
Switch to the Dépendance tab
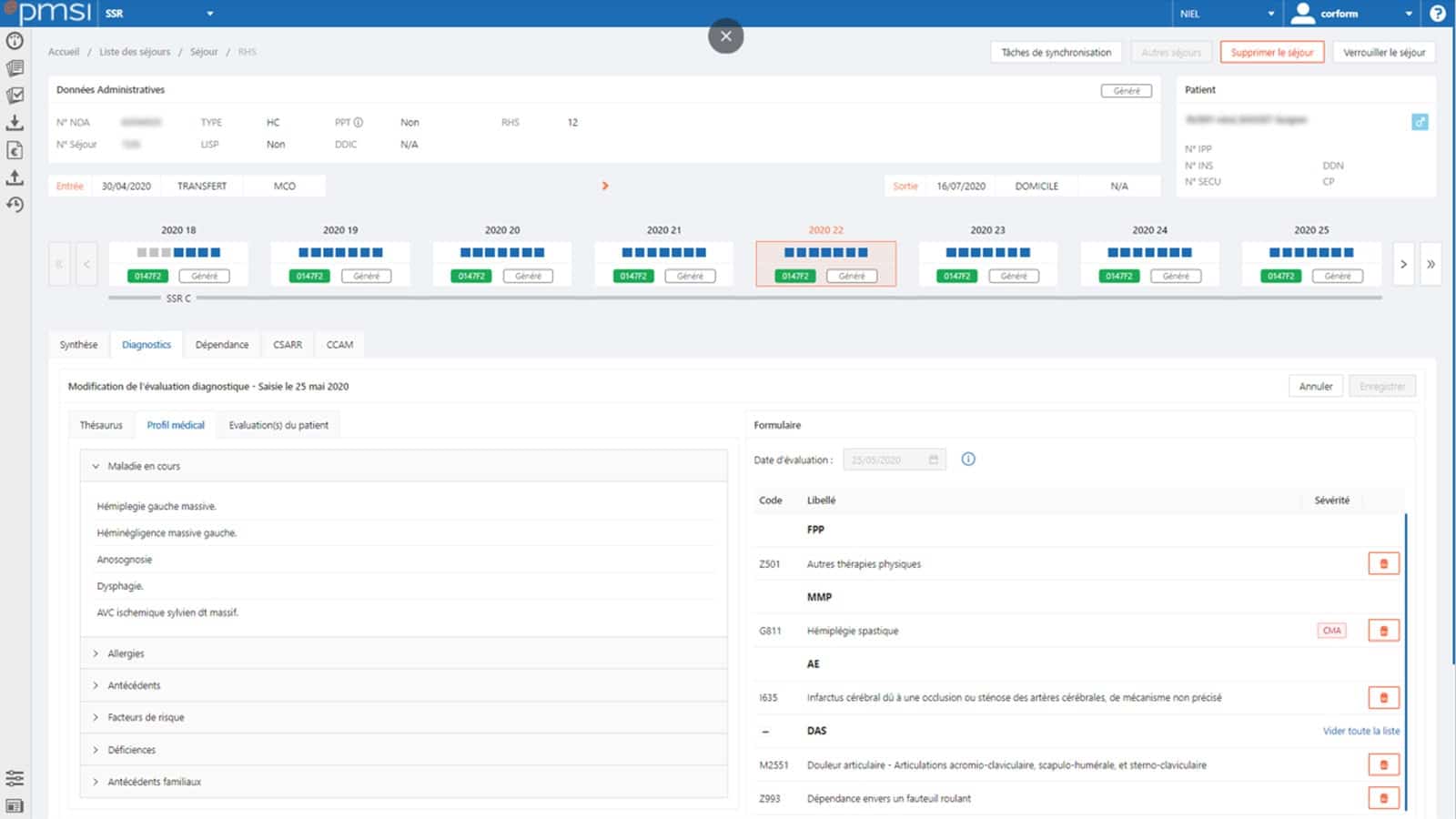point(222,345)
